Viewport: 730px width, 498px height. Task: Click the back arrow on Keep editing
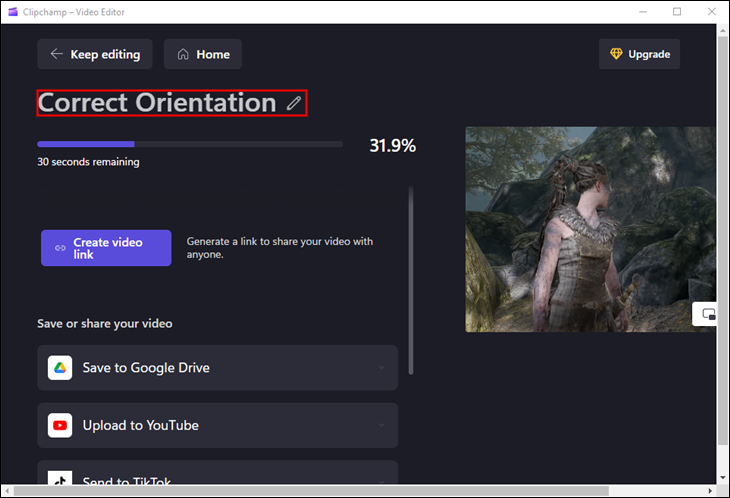click(57, 54)
